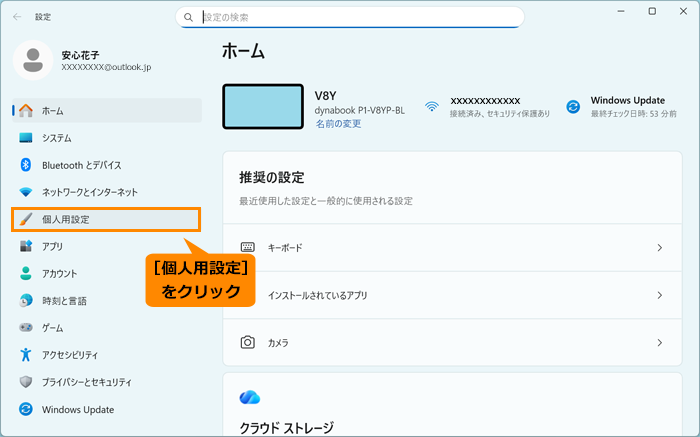Viewport: 700px width, 437px height.
Task: Expand インストールされているアプリ row chevron
Action: click(x=659, y=295)
